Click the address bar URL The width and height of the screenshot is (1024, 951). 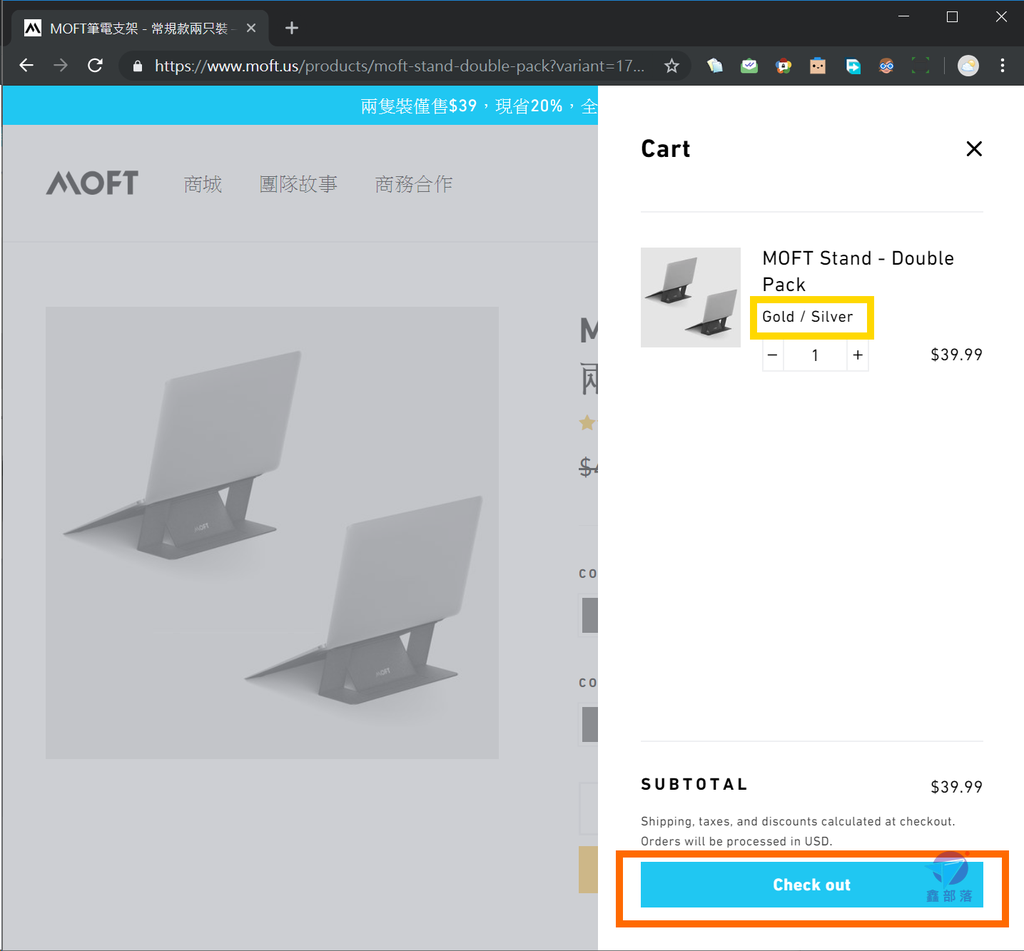(x=399, y=66)
